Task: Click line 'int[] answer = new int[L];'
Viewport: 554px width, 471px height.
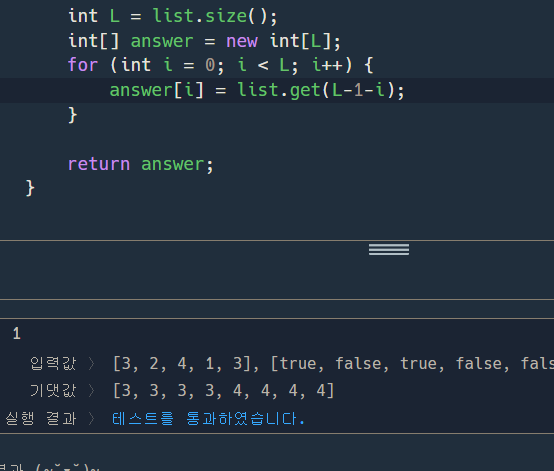Action: click(x=204, y=41)
